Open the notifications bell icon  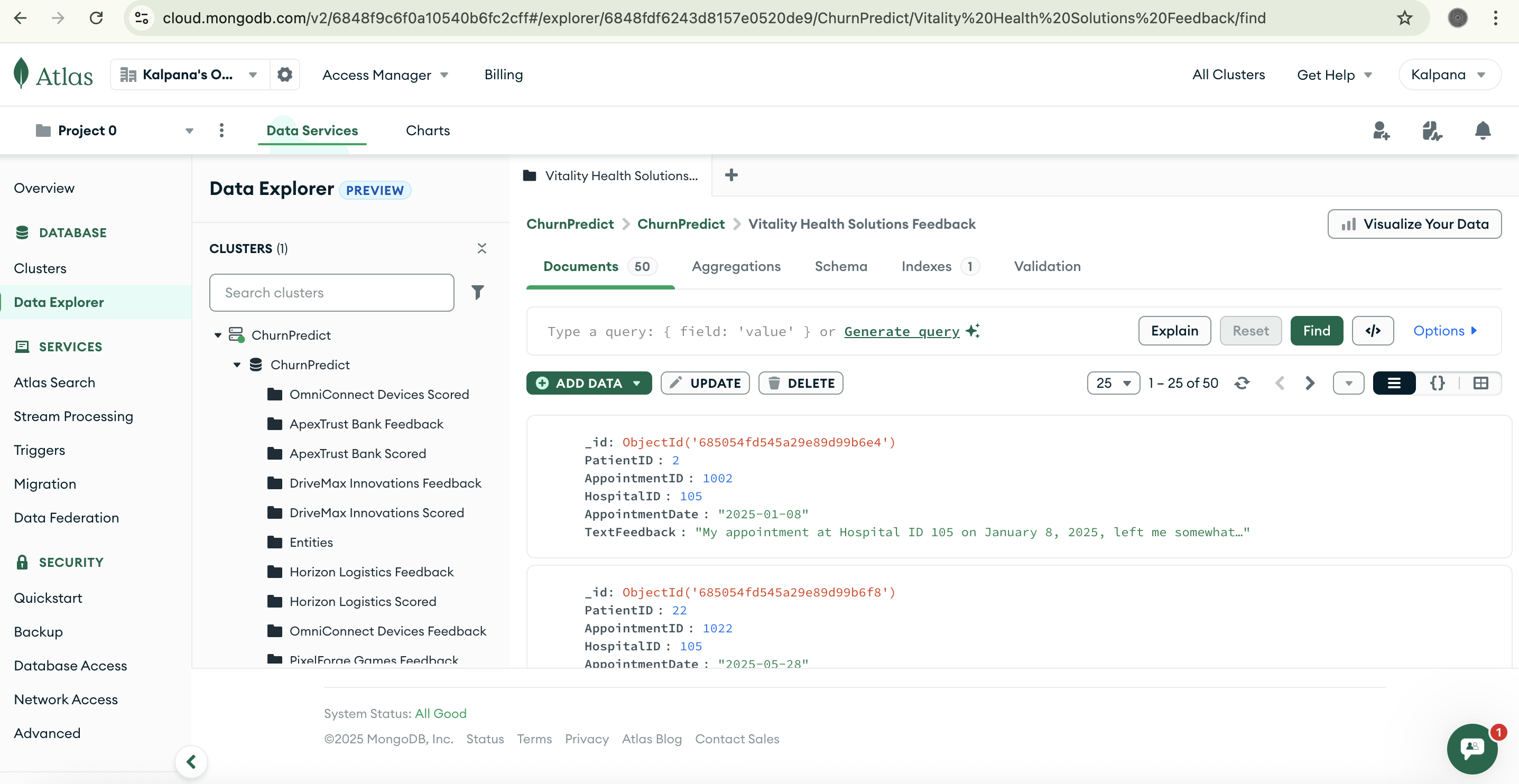click(1483, 130)
